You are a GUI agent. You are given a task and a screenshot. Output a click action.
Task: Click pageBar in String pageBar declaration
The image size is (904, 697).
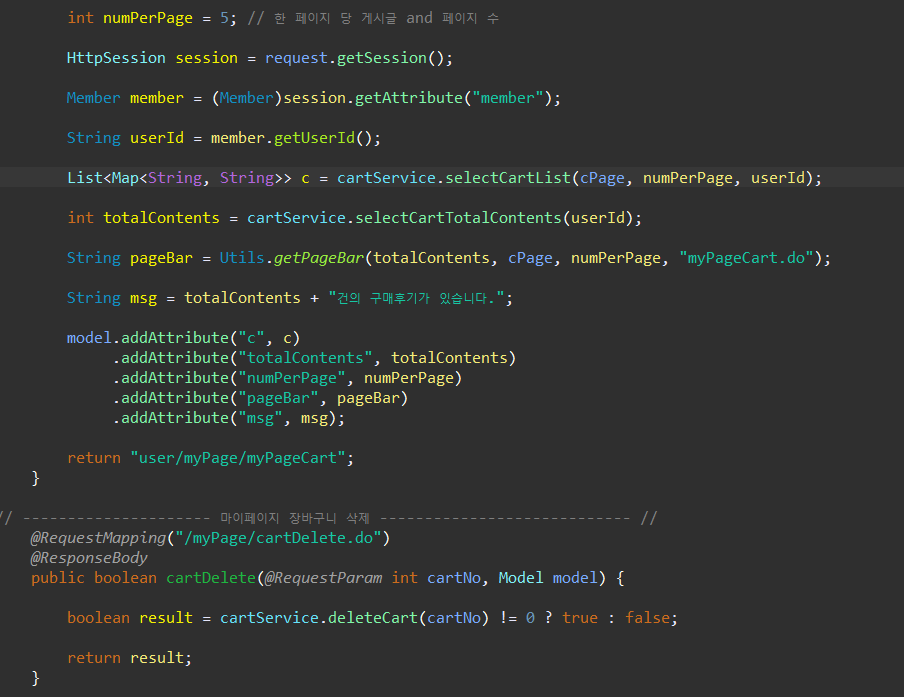pyautogui.click(x=161, y=258)
